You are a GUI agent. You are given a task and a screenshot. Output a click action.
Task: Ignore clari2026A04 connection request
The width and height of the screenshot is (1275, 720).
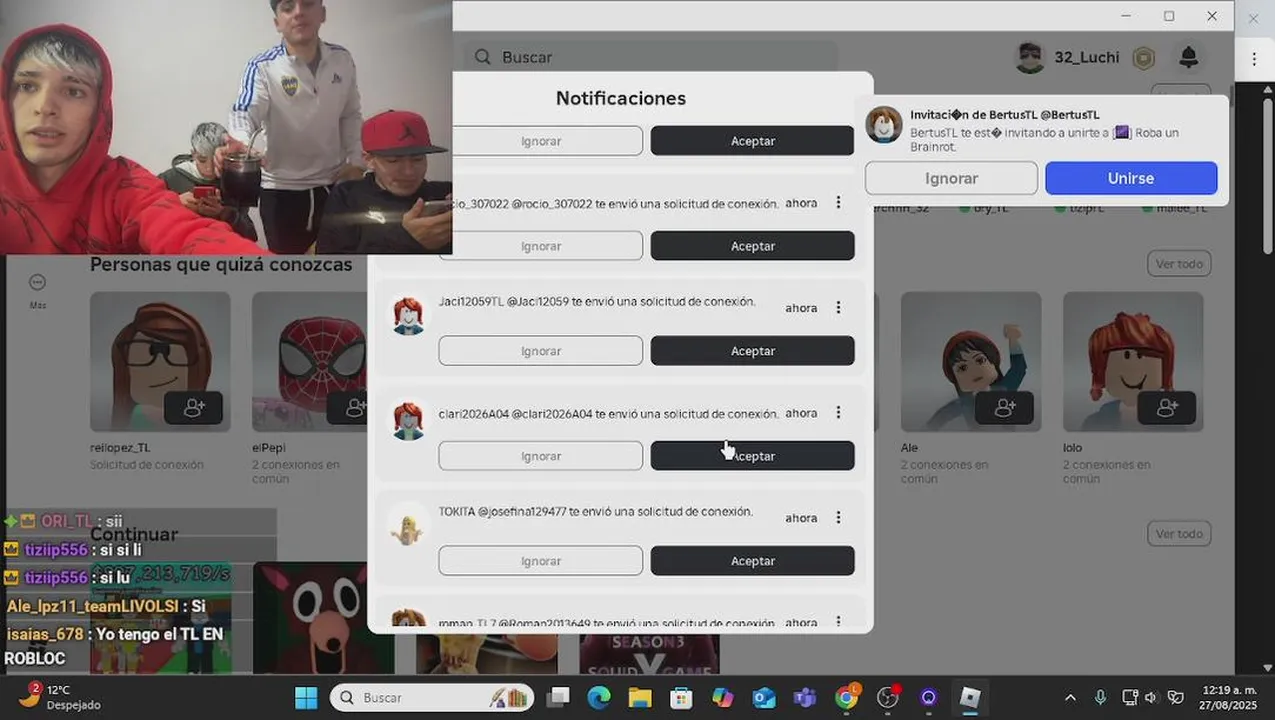coord(541,456)
